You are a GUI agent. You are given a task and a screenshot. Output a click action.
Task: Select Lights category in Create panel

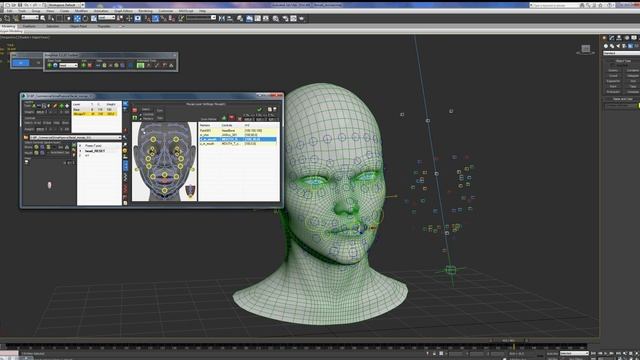(x=618, y=46)
